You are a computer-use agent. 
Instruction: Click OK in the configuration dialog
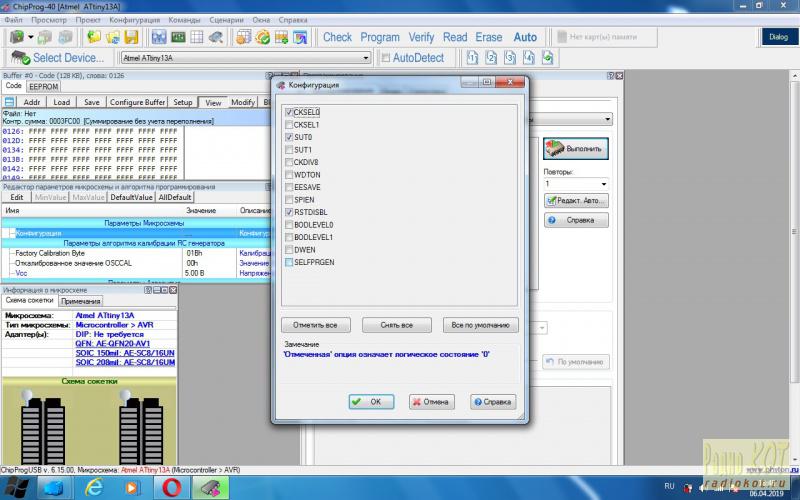click(371, 402)
